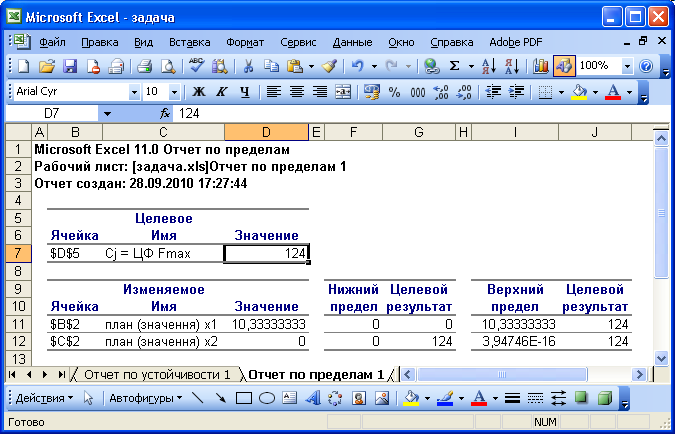Open the Правка menu
Viewport: 675px width, 434px height.
[99, 42]
